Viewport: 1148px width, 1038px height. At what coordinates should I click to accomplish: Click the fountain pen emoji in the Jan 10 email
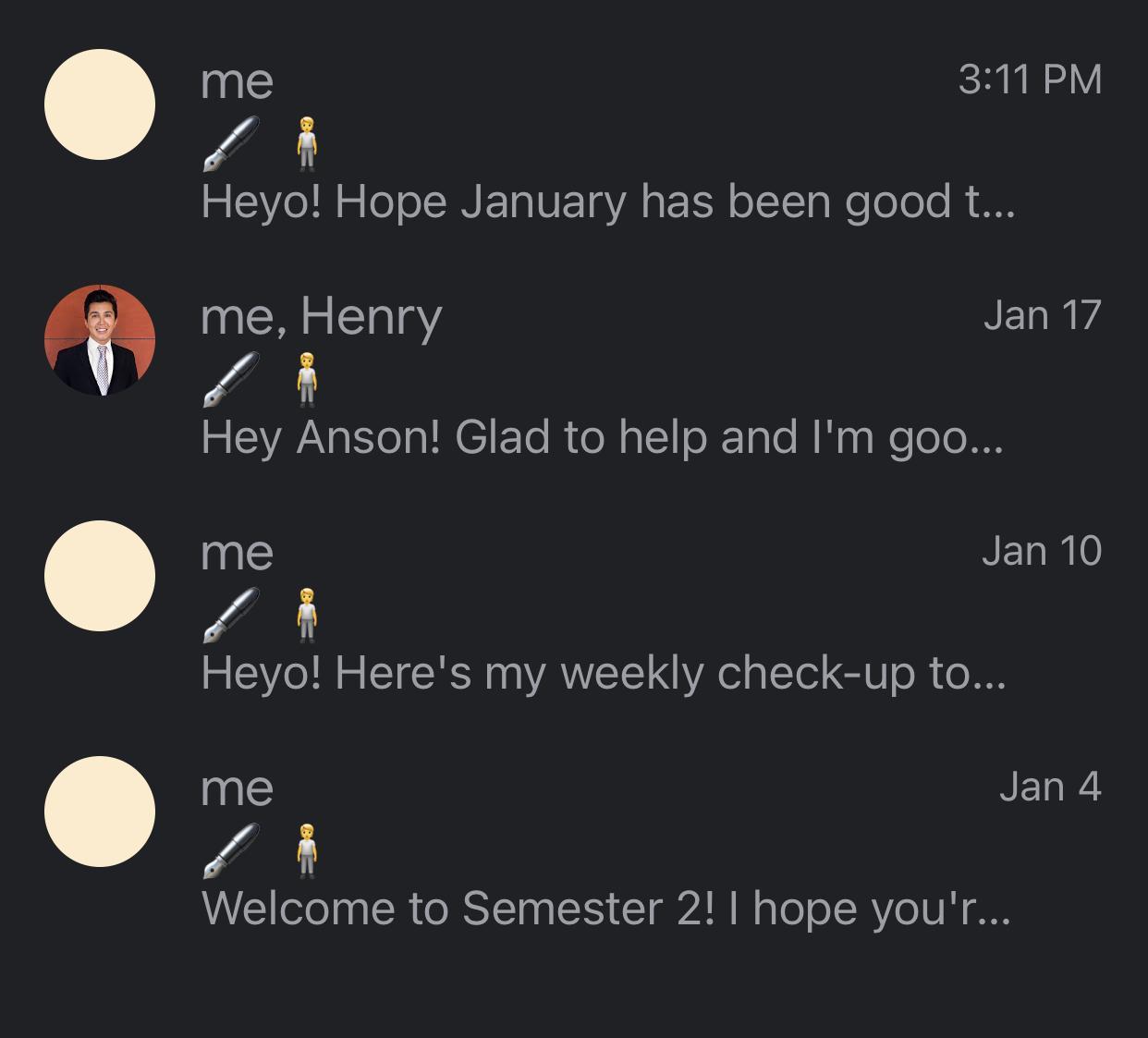231,617
